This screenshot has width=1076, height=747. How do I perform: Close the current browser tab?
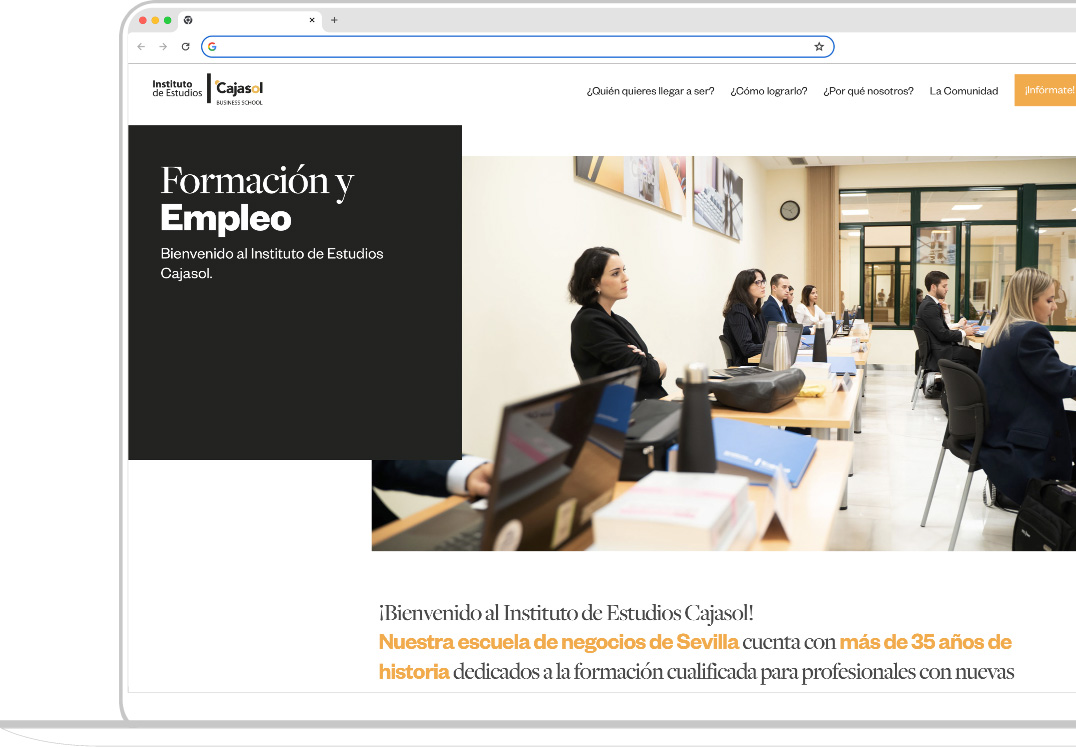click(x=312, y=20)
